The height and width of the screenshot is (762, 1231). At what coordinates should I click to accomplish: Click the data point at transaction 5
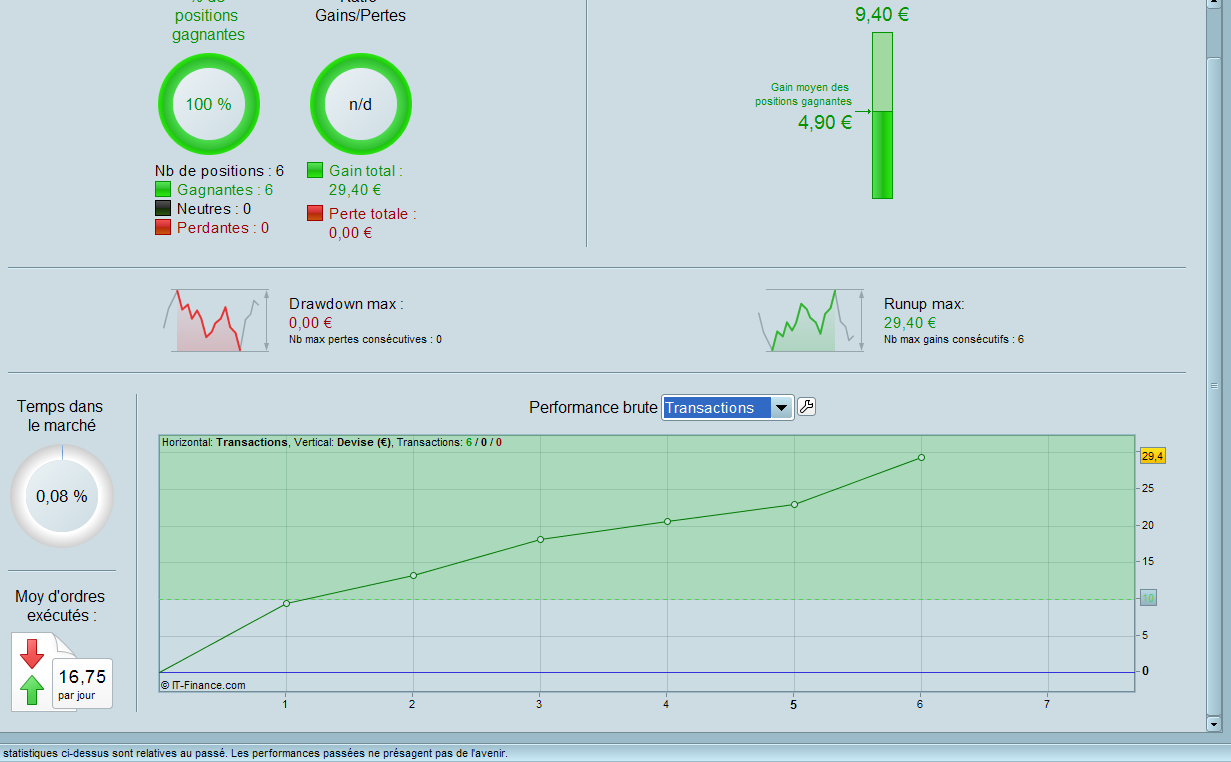point(794,504)
